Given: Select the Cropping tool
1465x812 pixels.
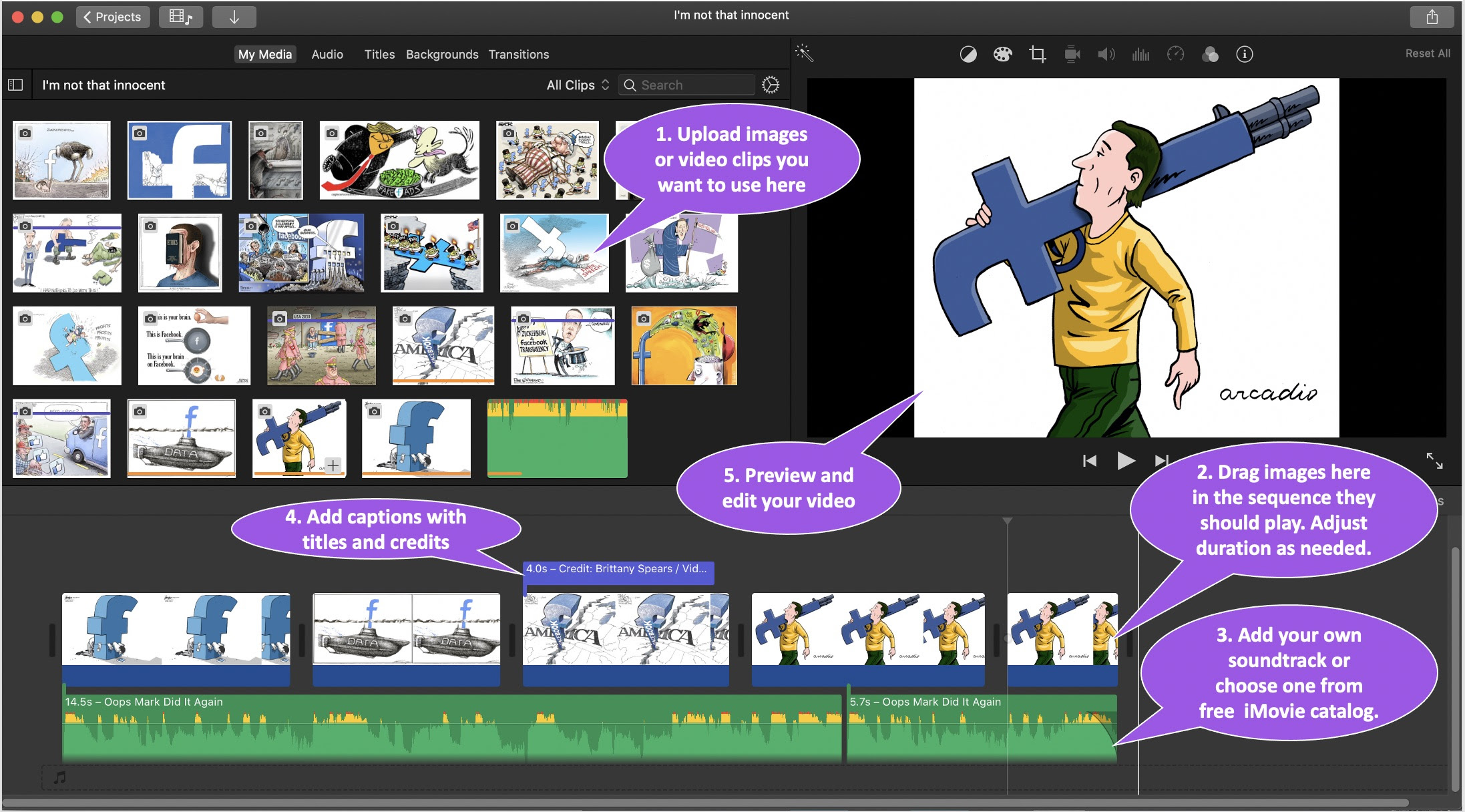Looking at the screenshot, I should [1037, 54].
